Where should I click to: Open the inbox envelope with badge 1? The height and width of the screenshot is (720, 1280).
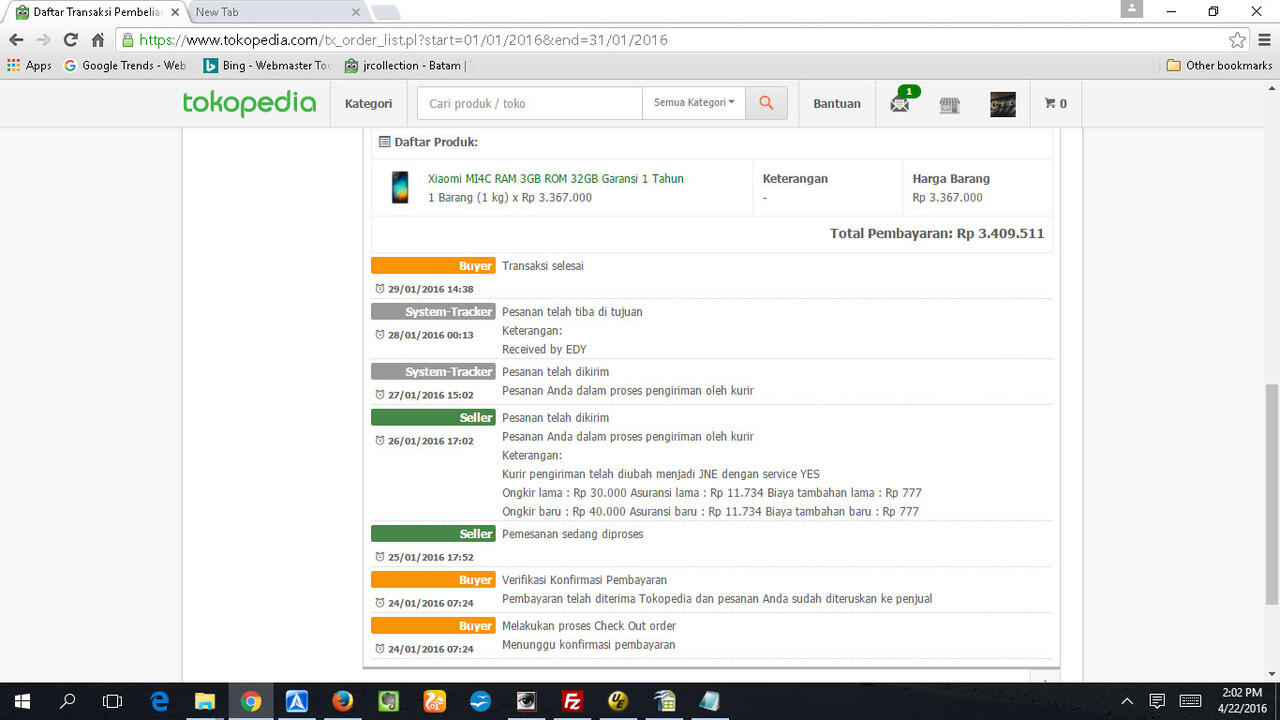click(x=900, y=103)
